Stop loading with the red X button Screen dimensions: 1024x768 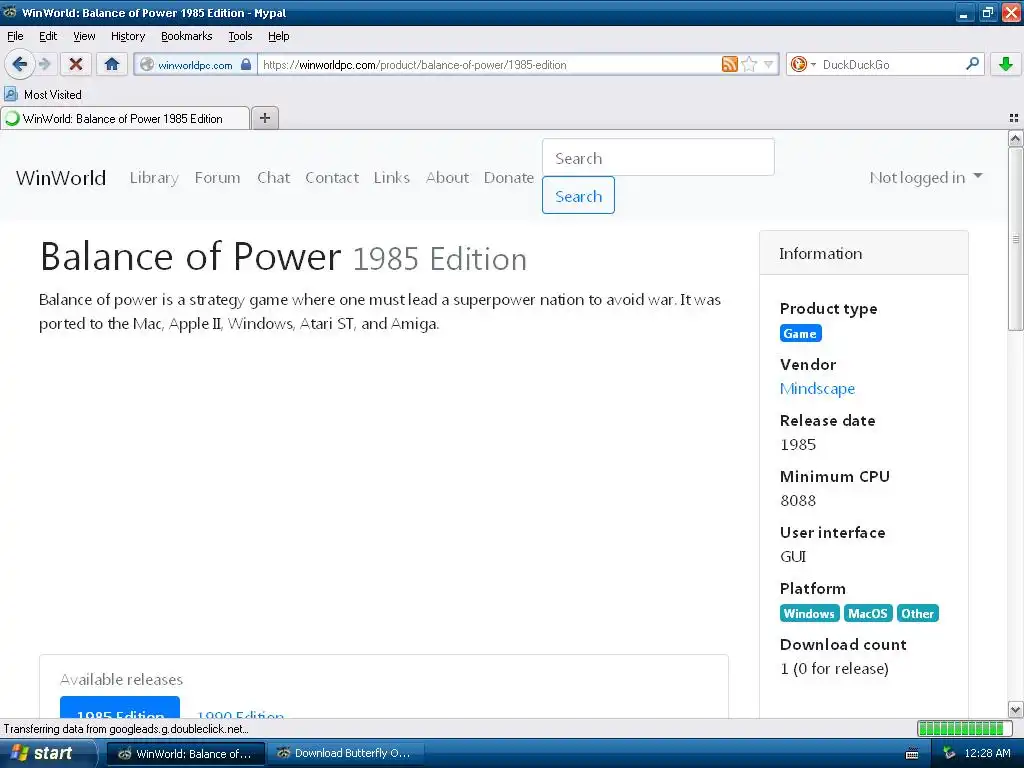(76, 64)
